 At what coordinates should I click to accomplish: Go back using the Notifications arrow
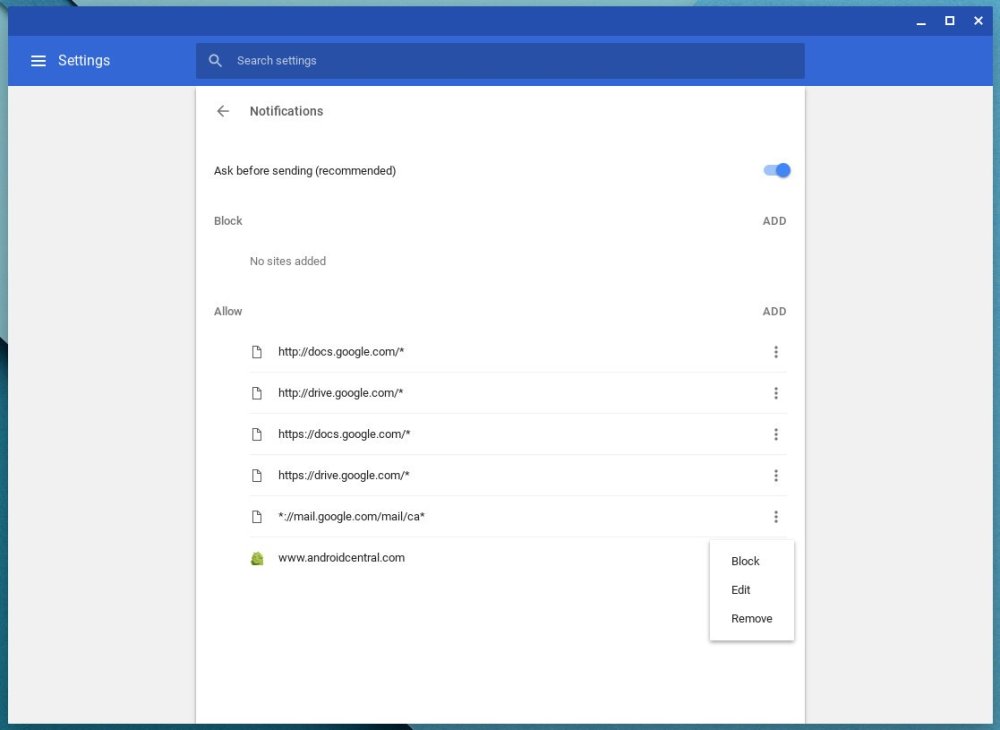[223, 111]
